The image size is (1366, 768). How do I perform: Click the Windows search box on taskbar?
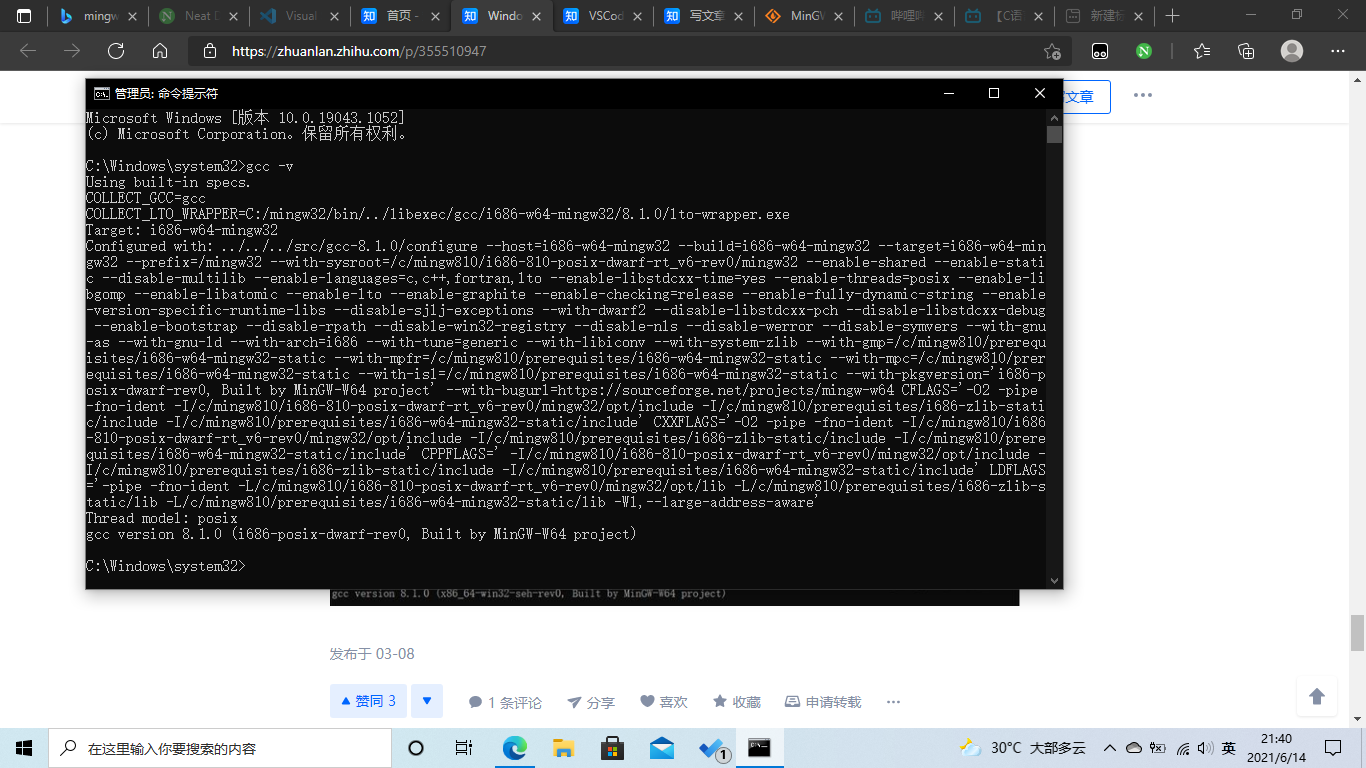coord(220,747)
